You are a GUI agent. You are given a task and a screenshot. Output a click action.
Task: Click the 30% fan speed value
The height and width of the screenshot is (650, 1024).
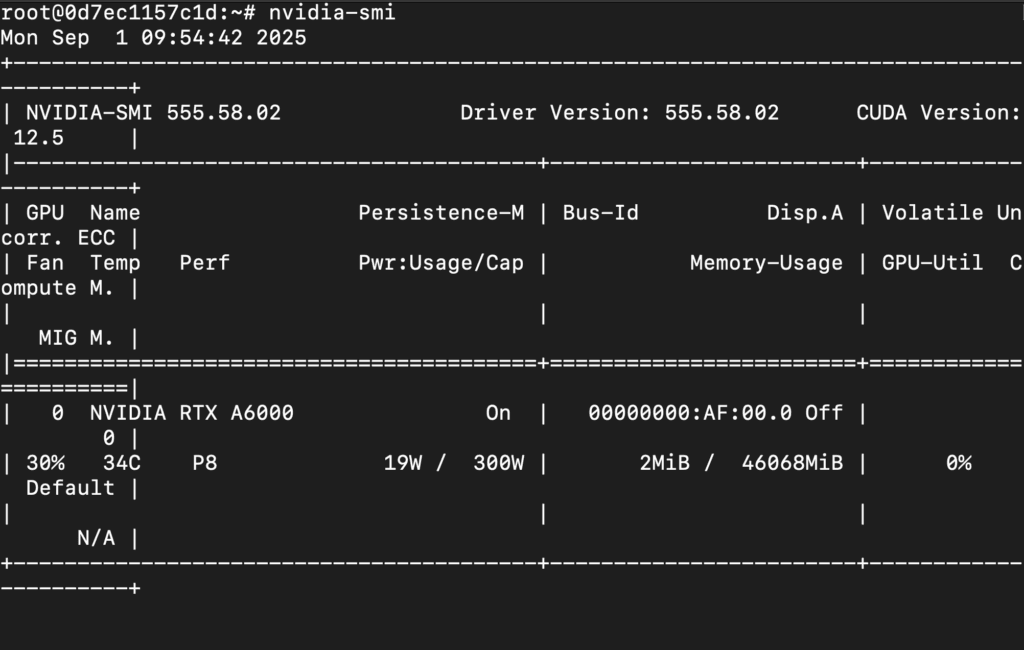(45, 463)
